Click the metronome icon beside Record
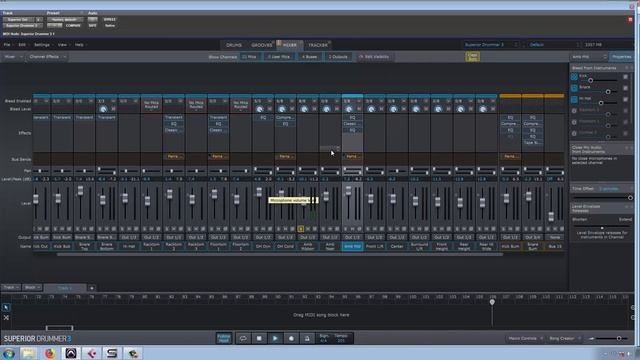 (307, 338)
